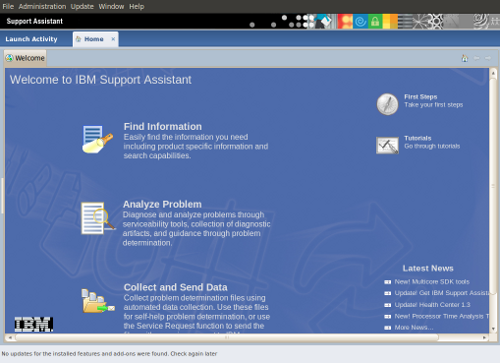Open news item New! Processor Time Analysis

[x=442, y=316]
